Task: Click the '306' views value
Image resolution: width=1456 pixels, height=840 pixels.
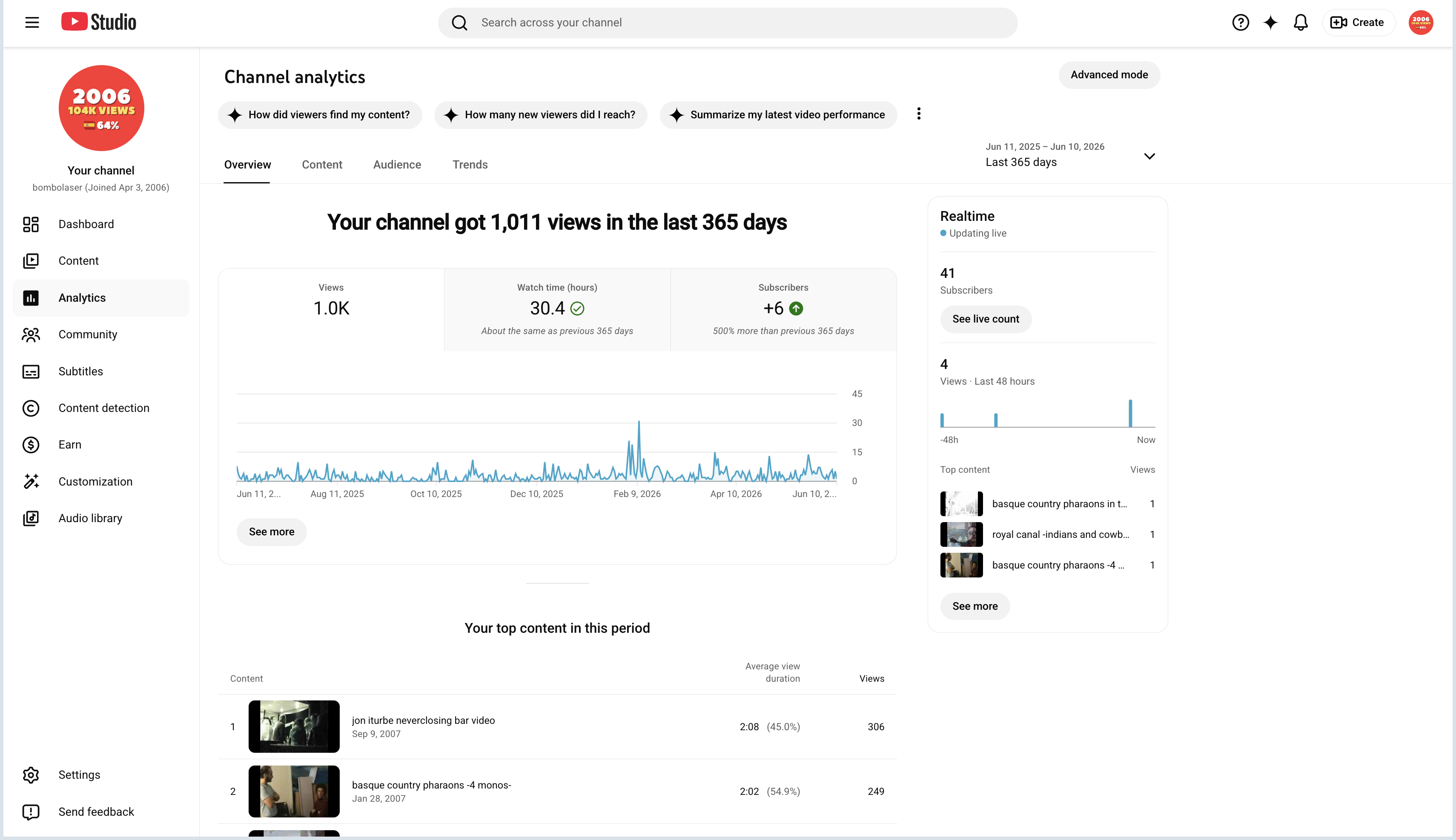Action: (x=875, y=727)
